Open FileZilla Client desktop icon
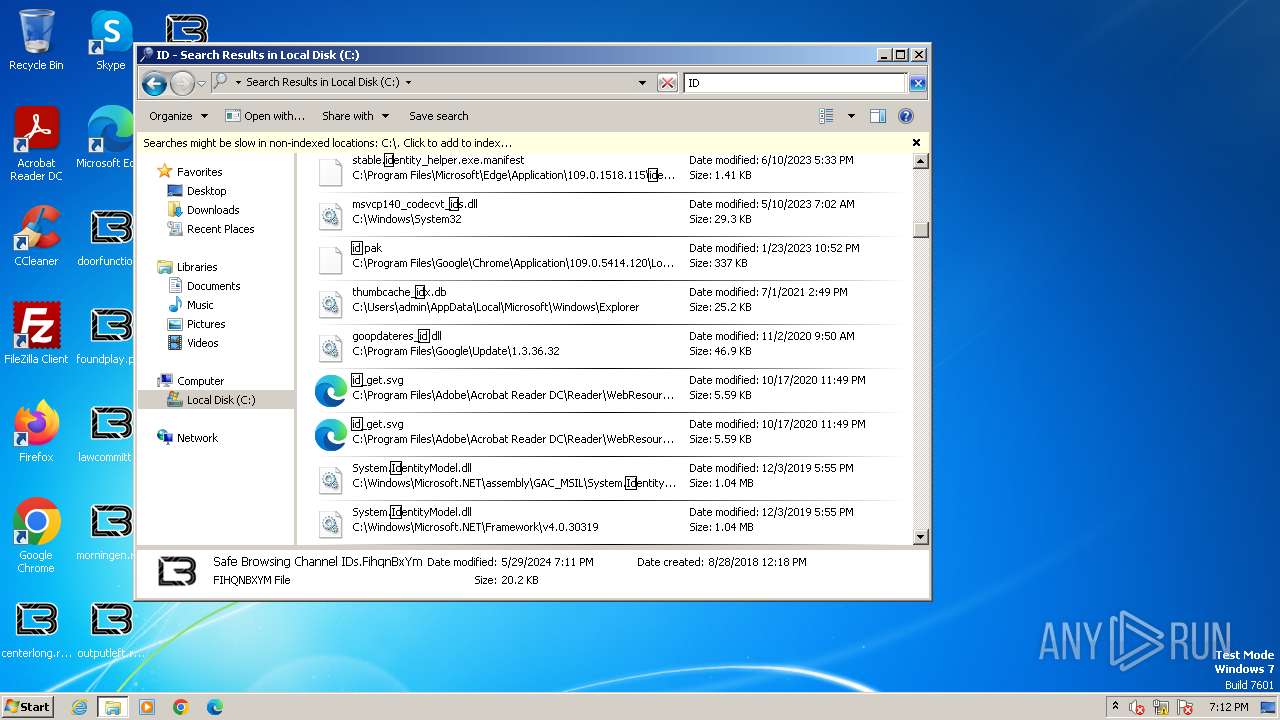1280x720 pixels. [36, 334]
